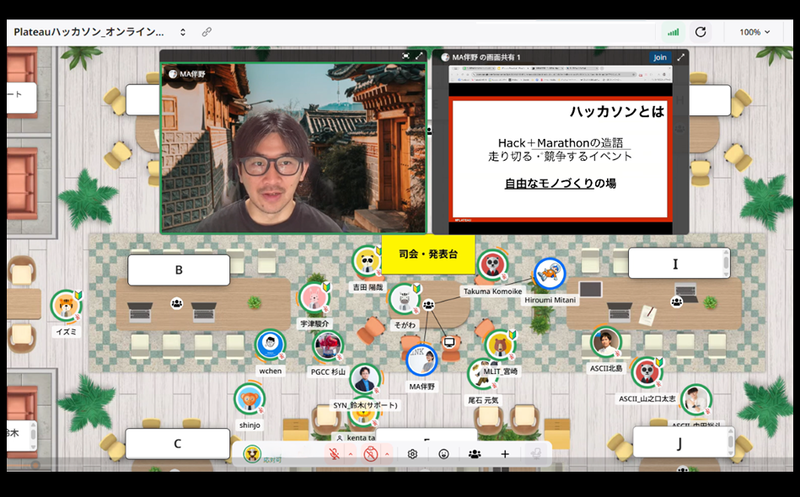Viewport: 800px width, 497px height.
Task: Click the scrollbar on table I label
Action: (726, 263)
